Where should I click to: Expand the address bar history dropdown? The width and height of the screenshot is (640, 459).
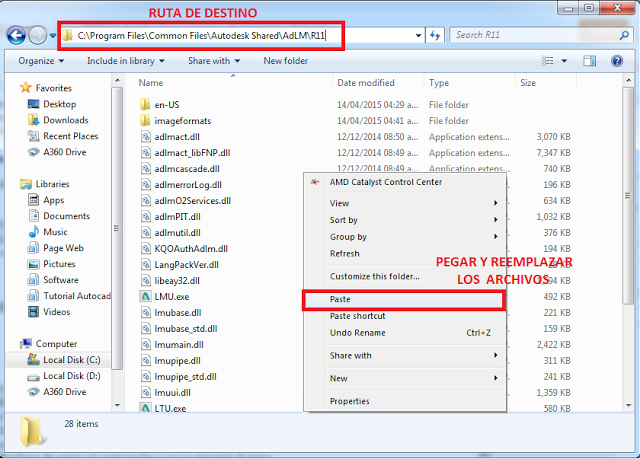(418, 35)
